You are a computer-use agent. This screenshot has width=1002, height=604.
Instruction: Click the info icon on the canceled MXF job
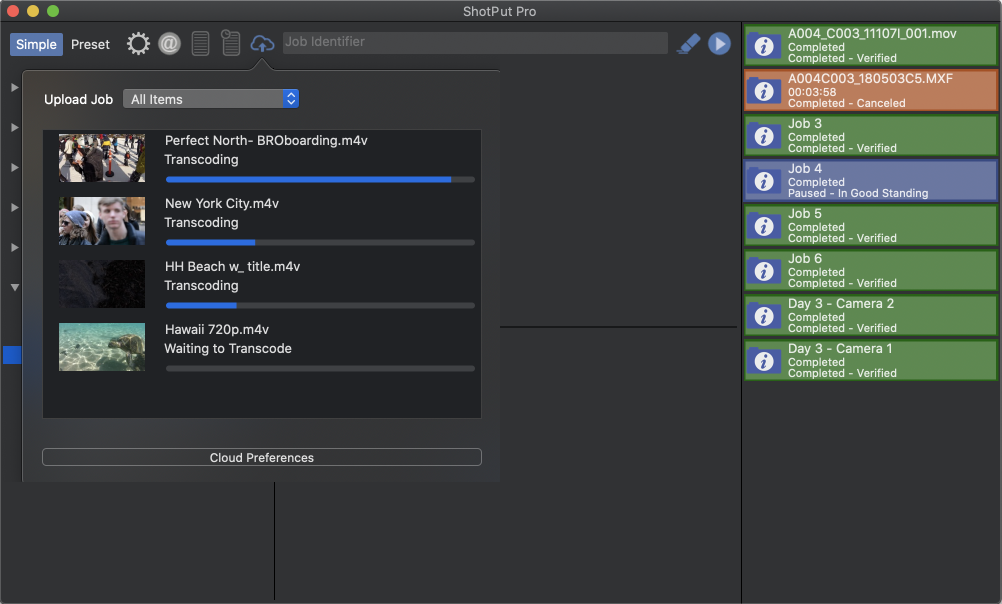pos(764,90)
